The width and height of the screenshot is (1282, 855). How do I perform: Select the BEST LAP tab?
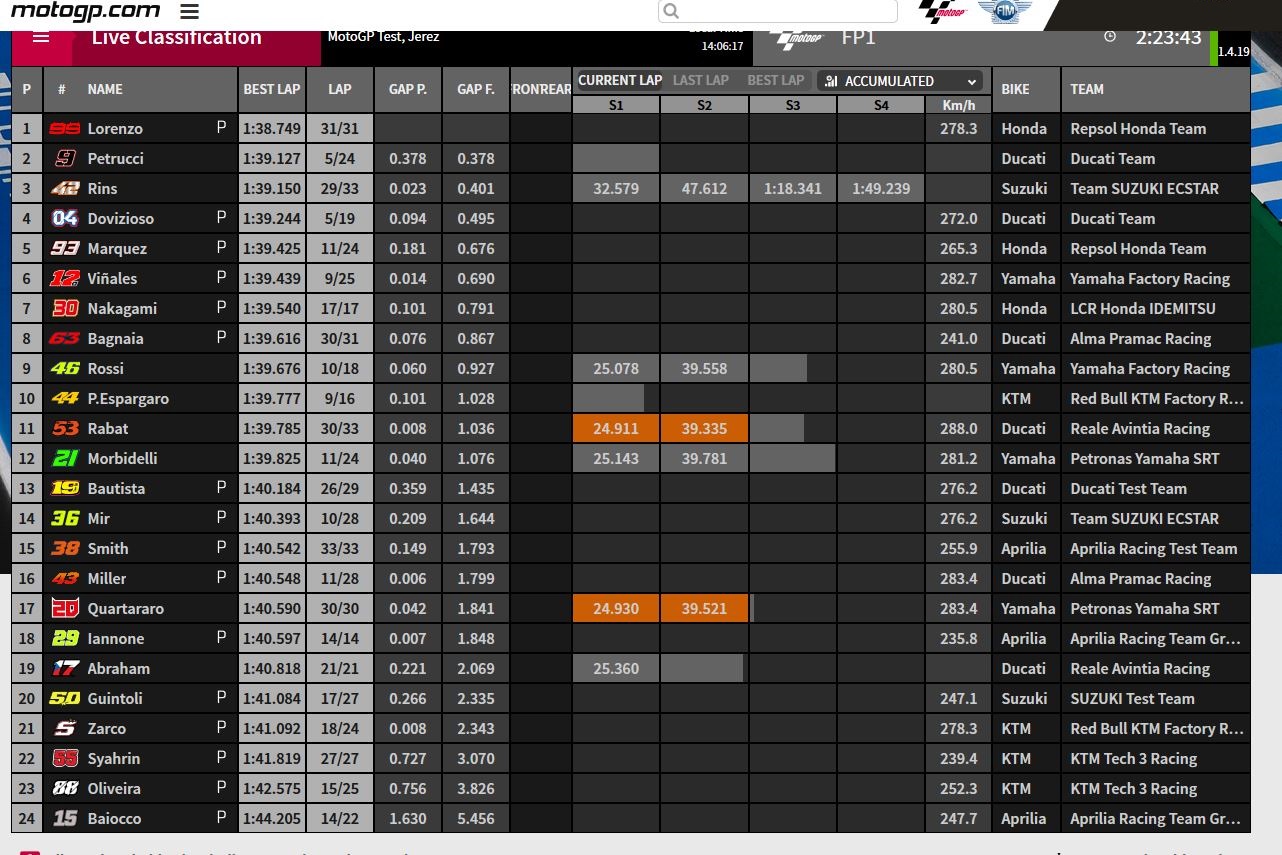pyautogui.click(x=775, y=80)
